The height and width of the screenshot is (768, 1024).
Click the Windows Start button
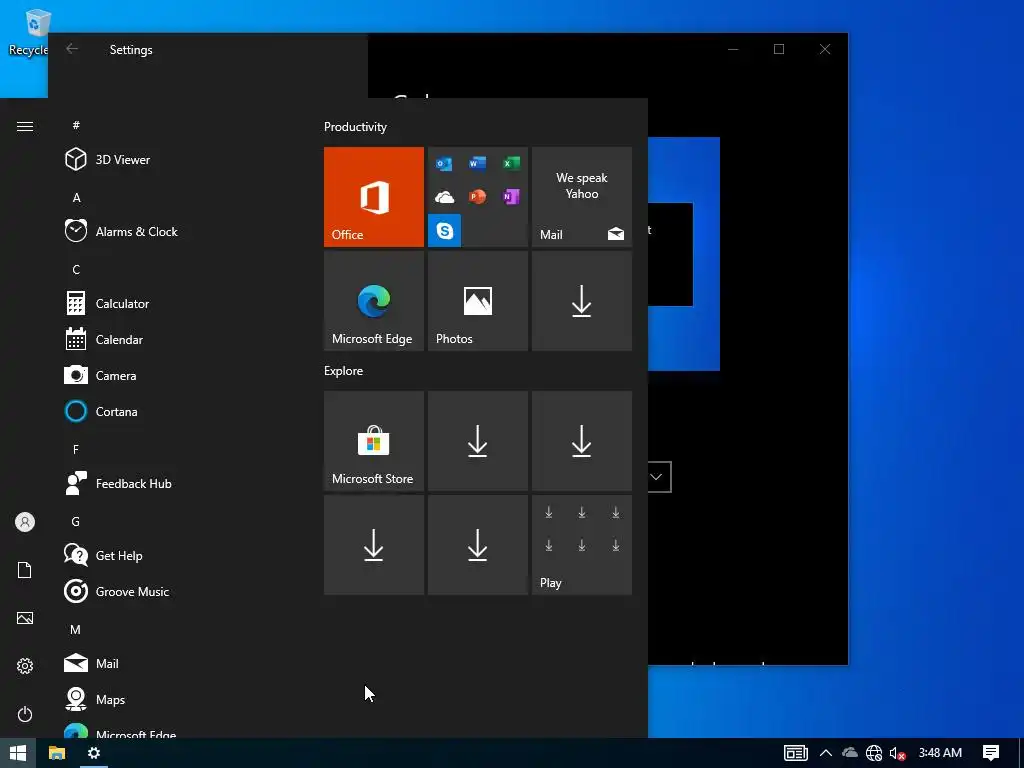pyautogui.click(x=18, y=753)
